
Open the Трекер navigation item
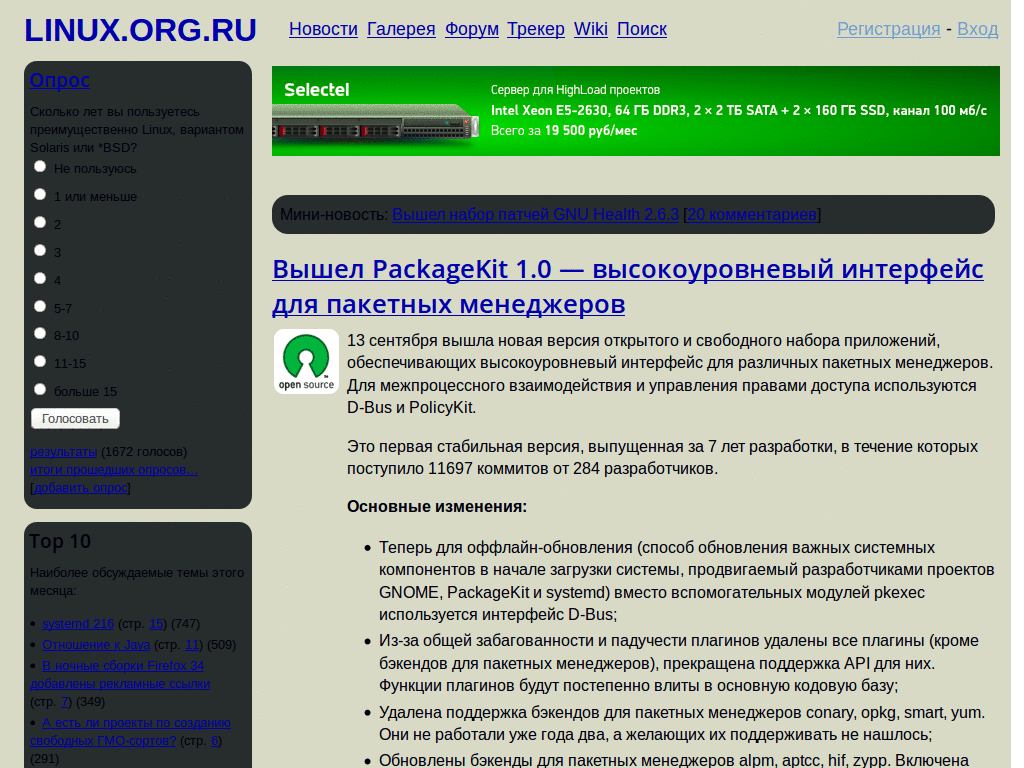tap(536, 29)
